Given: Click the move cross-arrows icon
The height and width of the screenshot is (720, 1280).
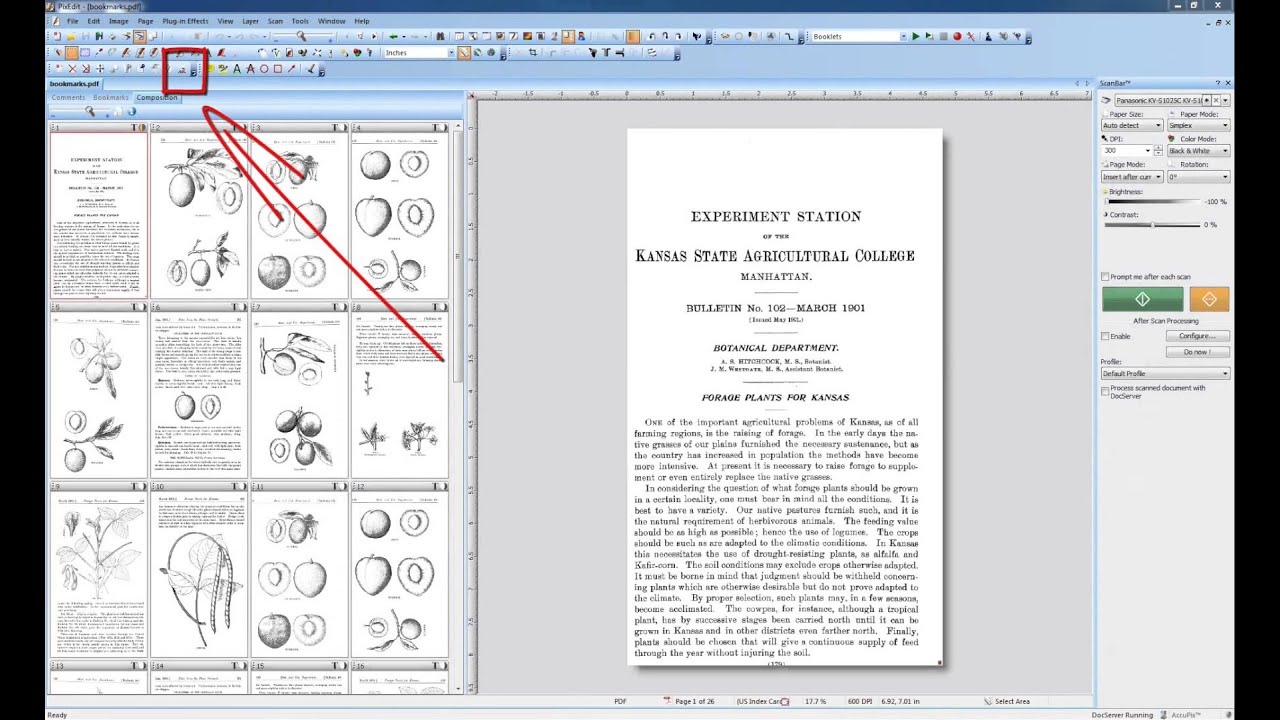Looking at the screenshot, I should click(x=100, y=69).
